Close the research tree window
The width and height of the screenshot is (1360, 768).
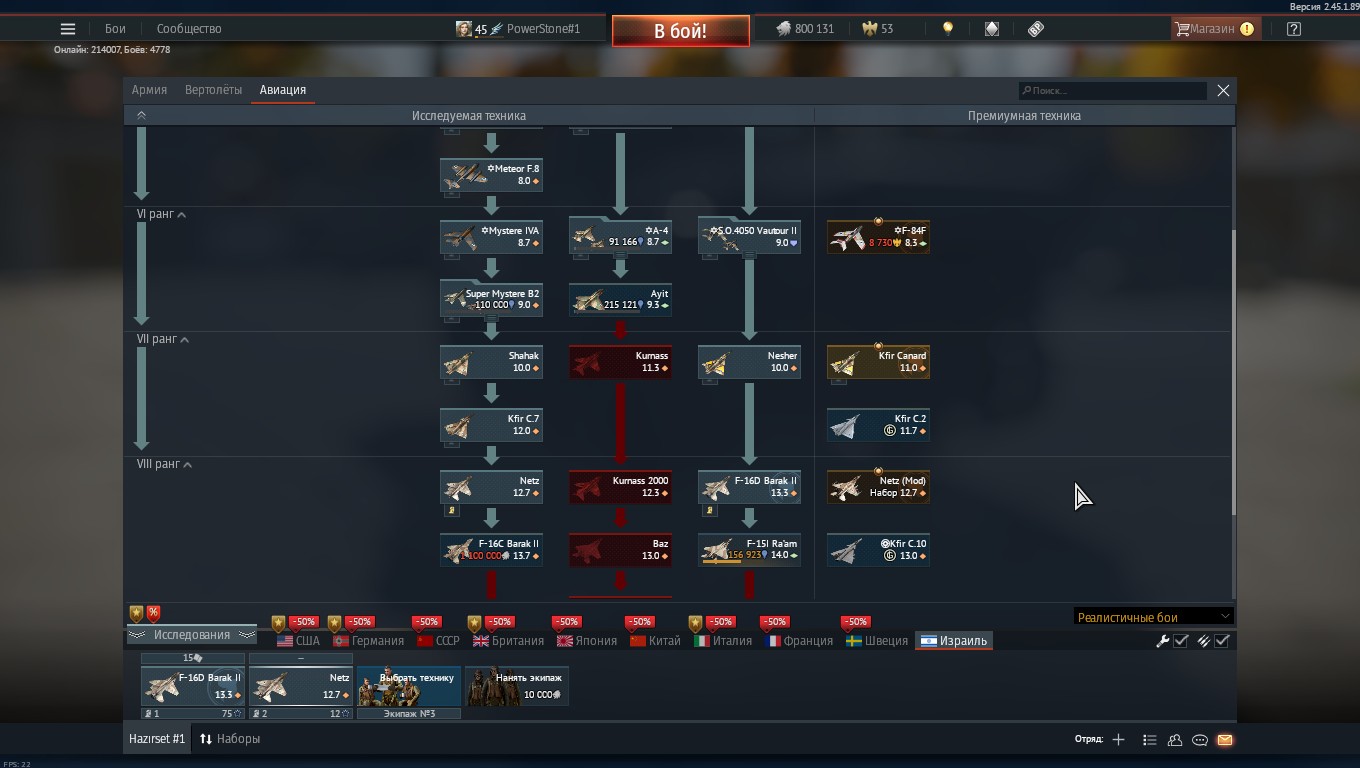[x=1223, y=90]
